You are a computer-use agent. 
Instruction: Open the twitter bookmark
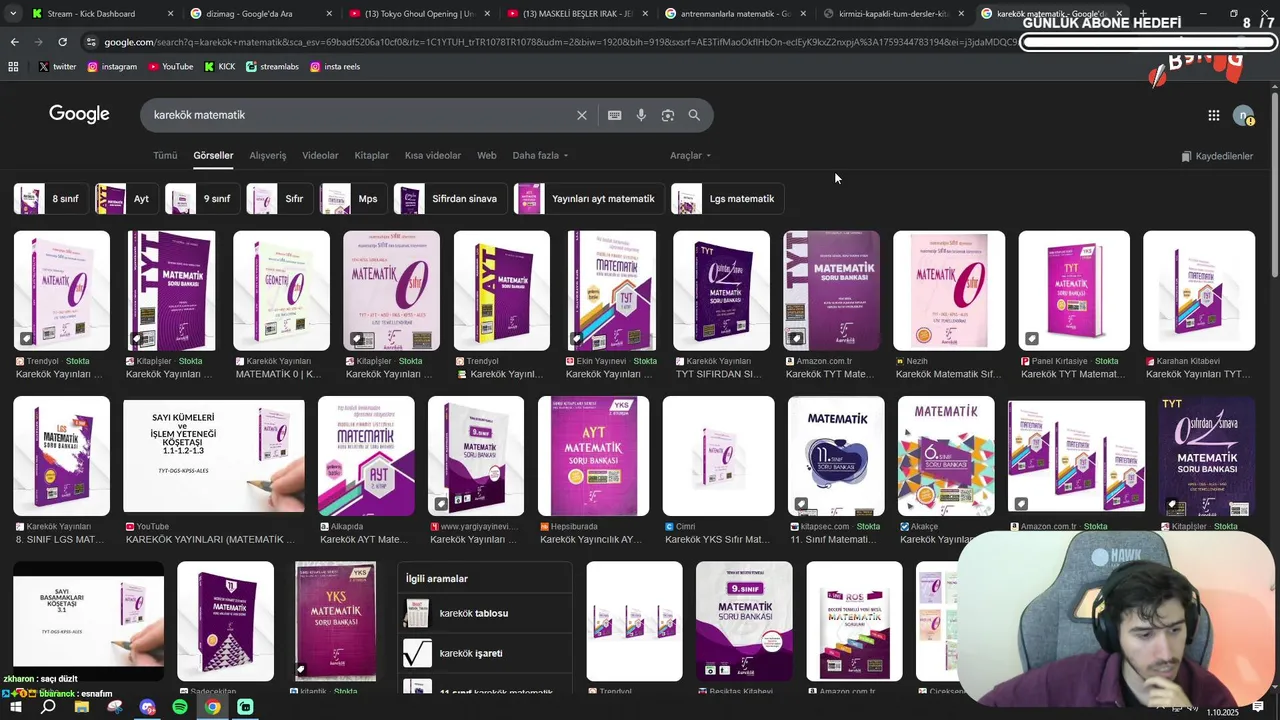[58, 66]
